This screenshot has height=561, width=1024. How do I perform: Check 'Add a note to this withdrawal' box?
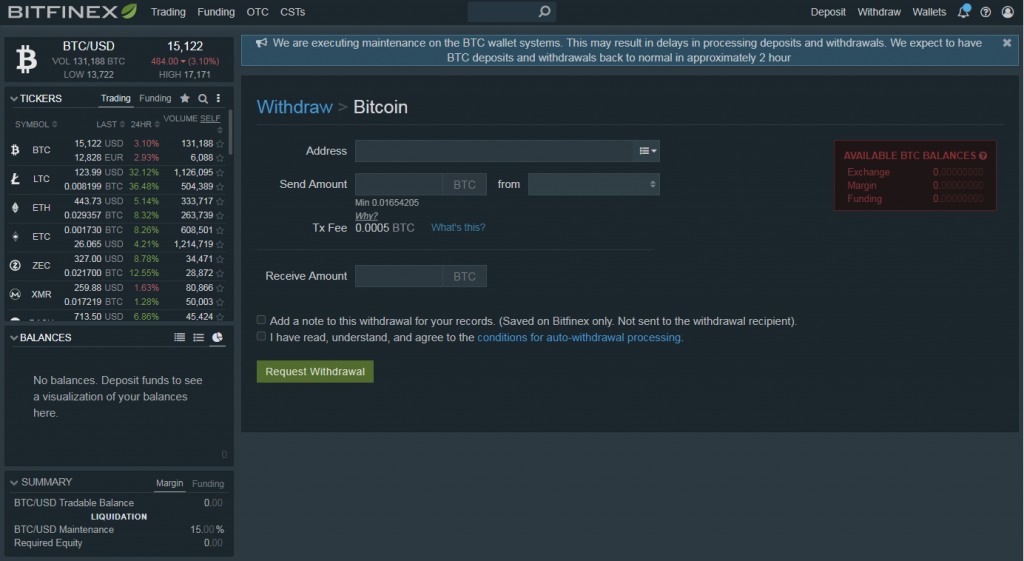(261, 320)
